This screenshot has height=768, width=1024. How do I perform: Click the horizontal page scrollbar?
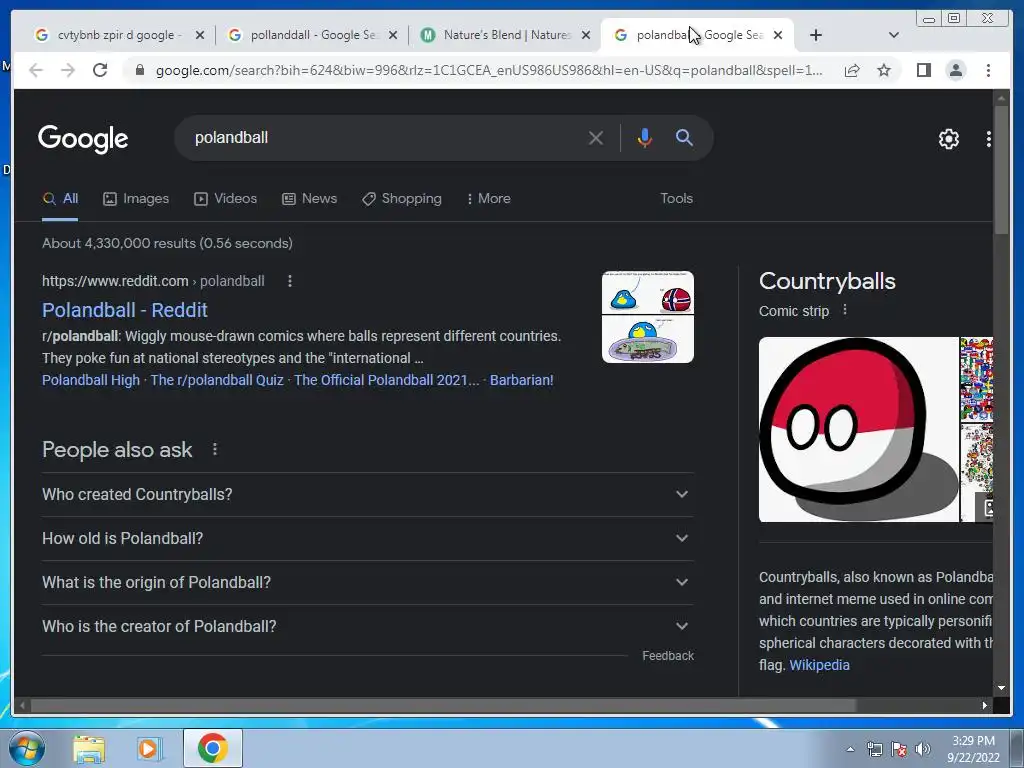pyautogui.click(x=443, y=705)
